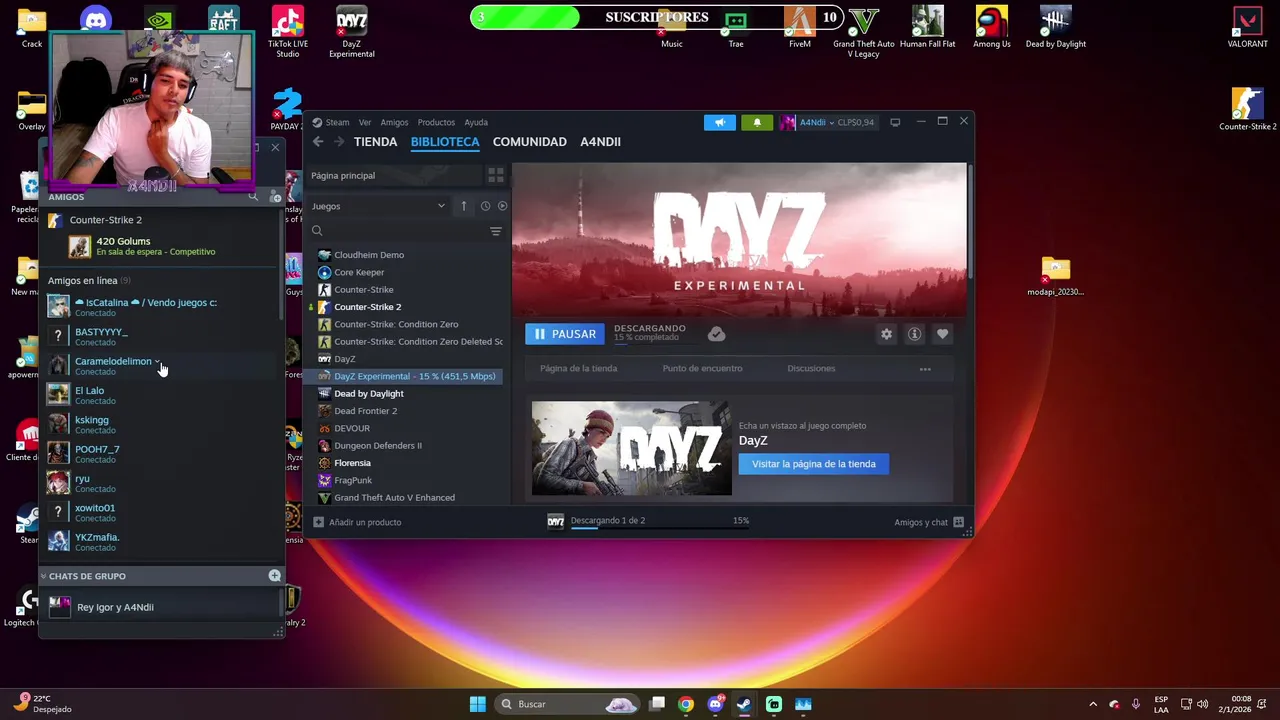Select friend ksKingg in friends list
This screenshot has height=720, width=1280.
coord(160,424)
